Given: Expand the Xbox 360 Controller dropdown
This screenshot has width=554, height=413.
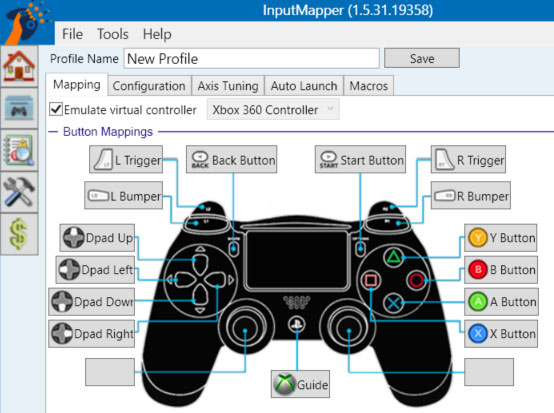Looking at the screenshot, I should pyautogui.click(x=273, y=110).
